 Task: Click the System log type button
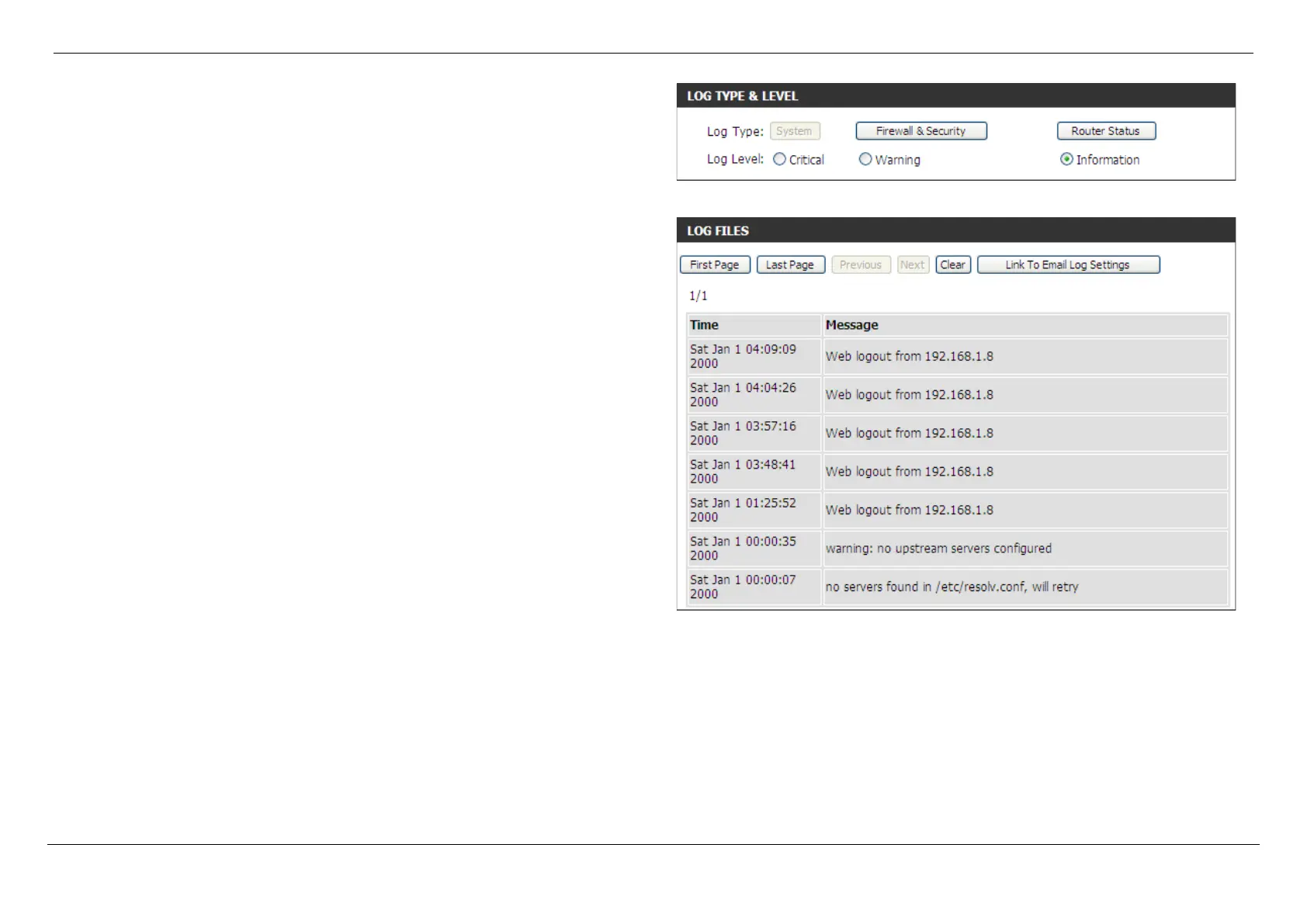click(795, 131)
